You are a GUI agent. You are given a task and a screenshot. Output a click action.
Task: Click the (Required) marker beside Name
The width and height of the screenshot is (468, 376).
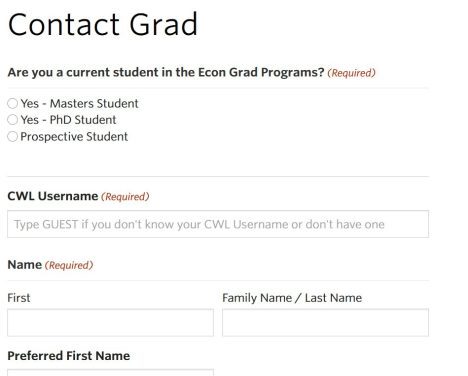tap(69, 265)
